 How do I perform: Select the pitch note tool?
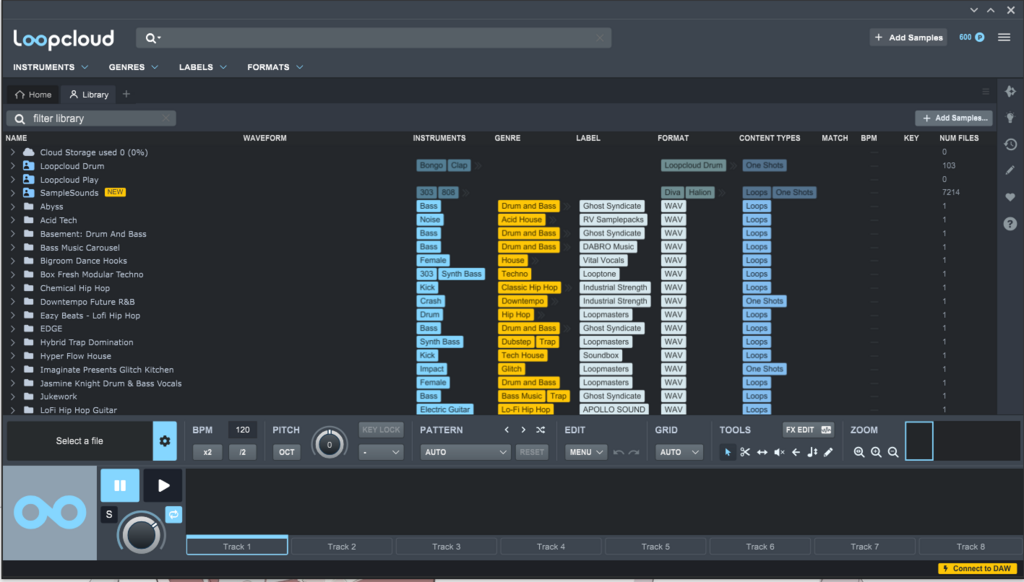pyautogui.click(x=812, y=452)
